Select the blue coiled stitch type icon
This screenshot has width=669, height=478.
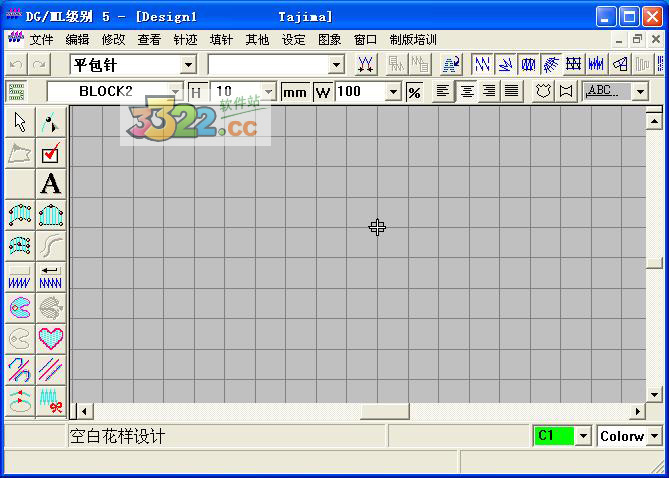click(x=528, y=64)
